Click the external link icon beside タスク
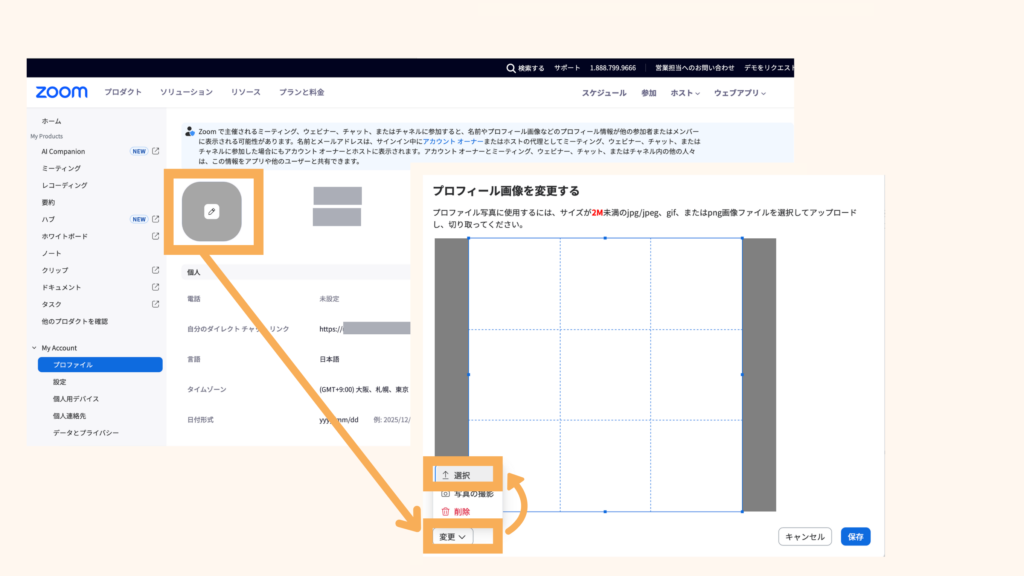This screenshot has width=1024, height=576. point(155,304)
